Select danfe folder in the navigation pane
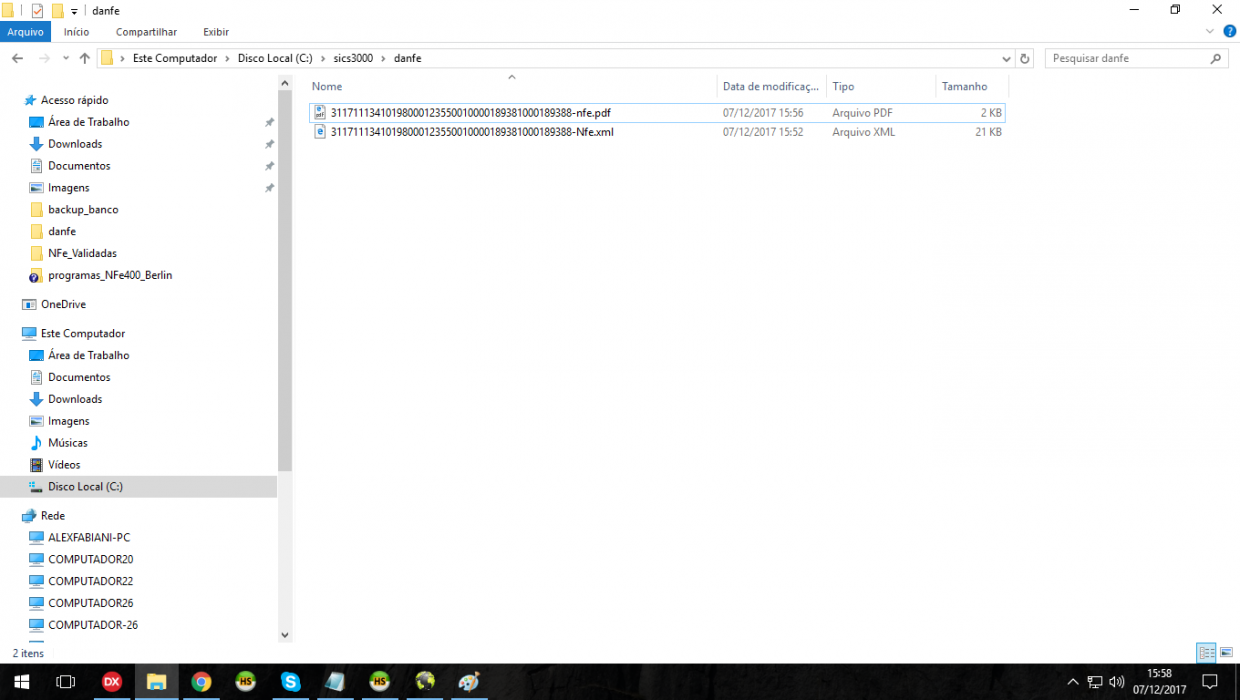Viewport: 1240px width, 700px height. pos(62,231)
